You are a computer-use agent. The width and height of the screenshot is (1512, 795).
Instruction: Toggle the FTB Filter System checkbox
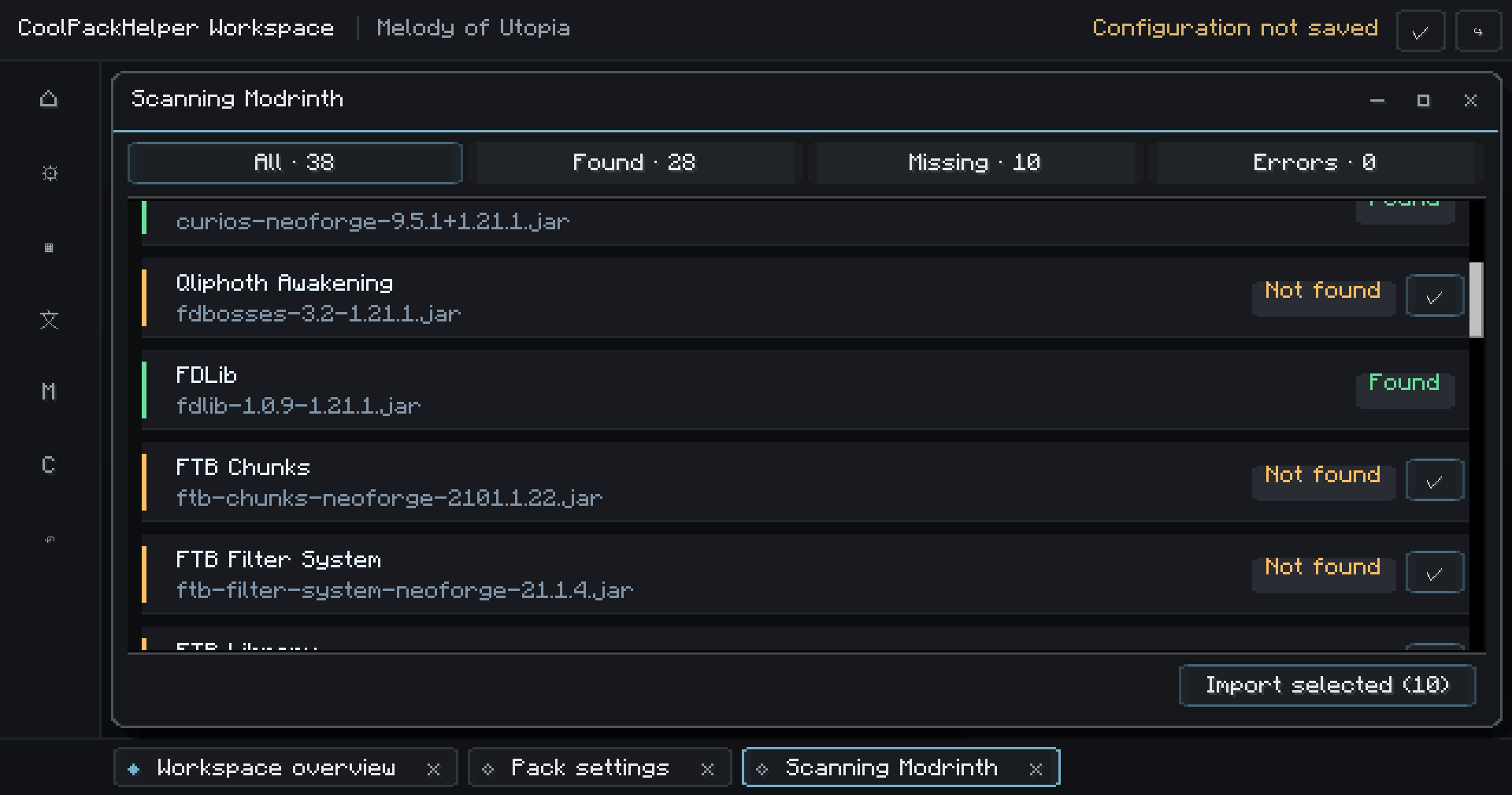tap(1435, 572)
